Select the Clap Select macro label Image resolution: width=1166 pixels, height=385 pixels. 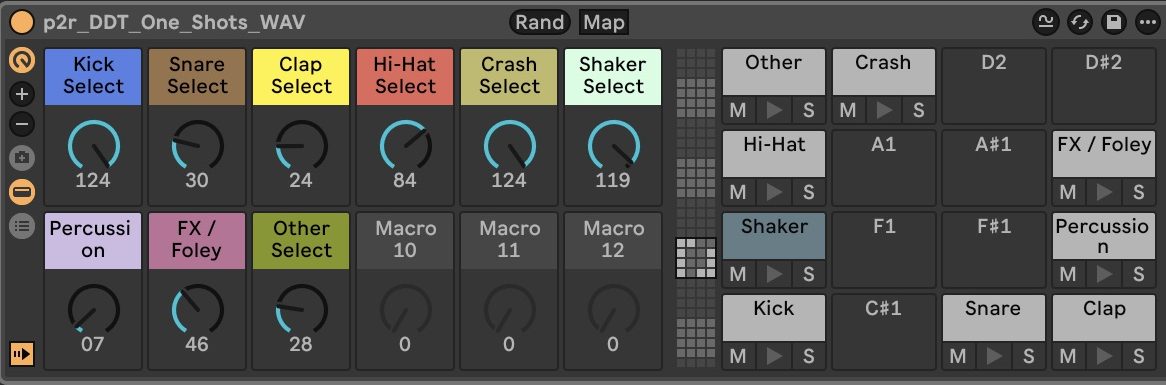point(301,77)
